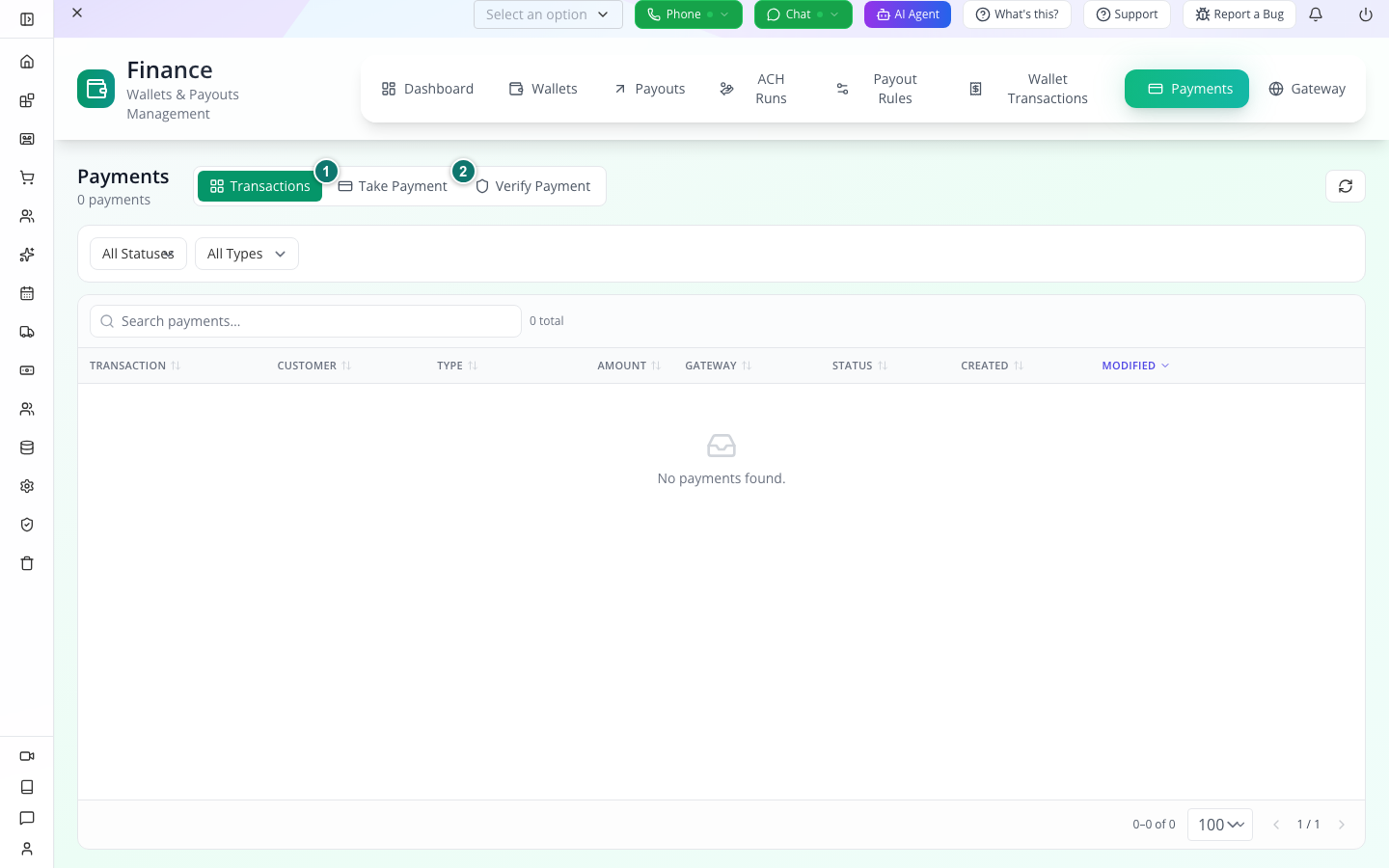
Task: Launch the AI Agent
Action: 908,14
